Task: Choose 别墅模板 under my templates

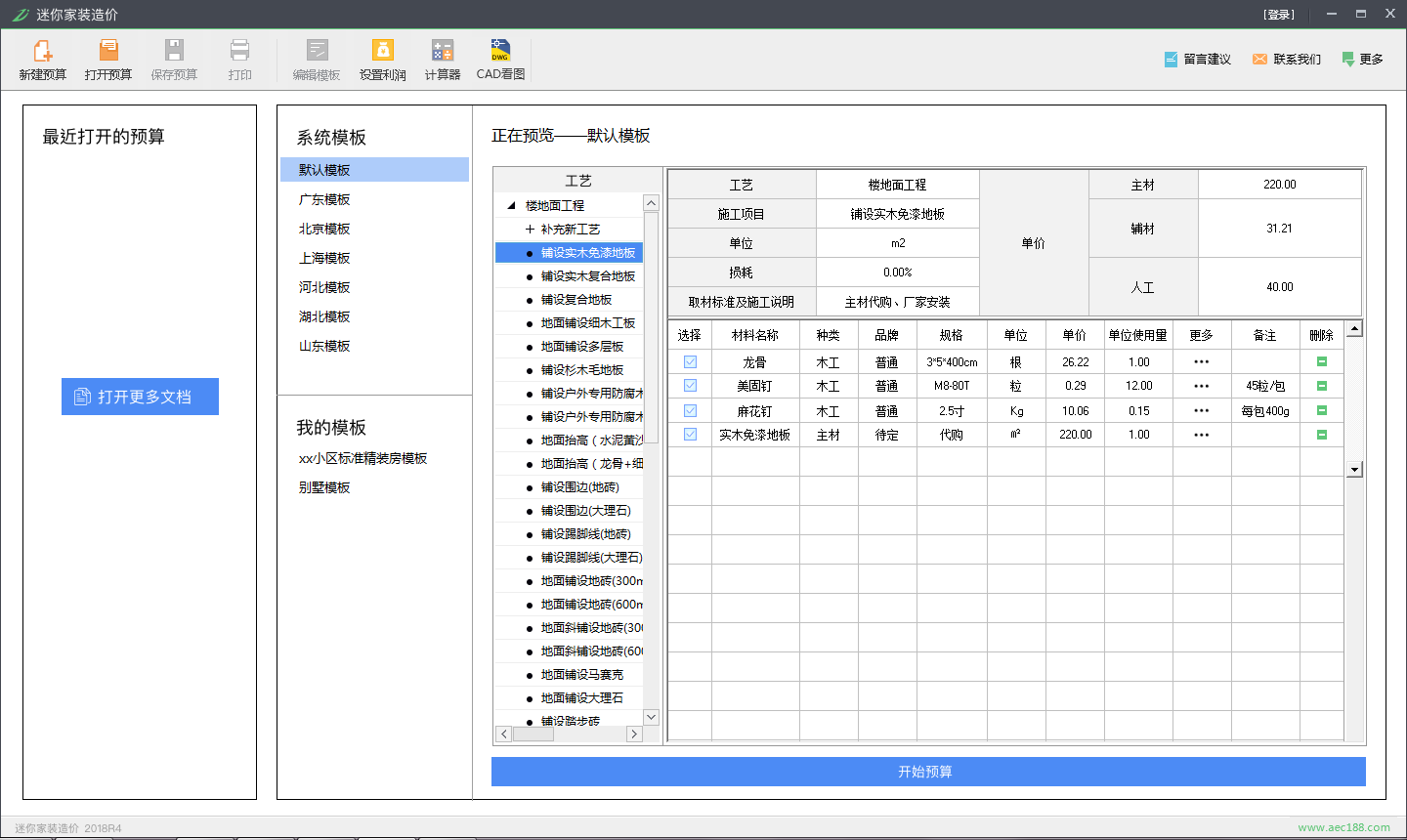Action: [x=324, y=487]
